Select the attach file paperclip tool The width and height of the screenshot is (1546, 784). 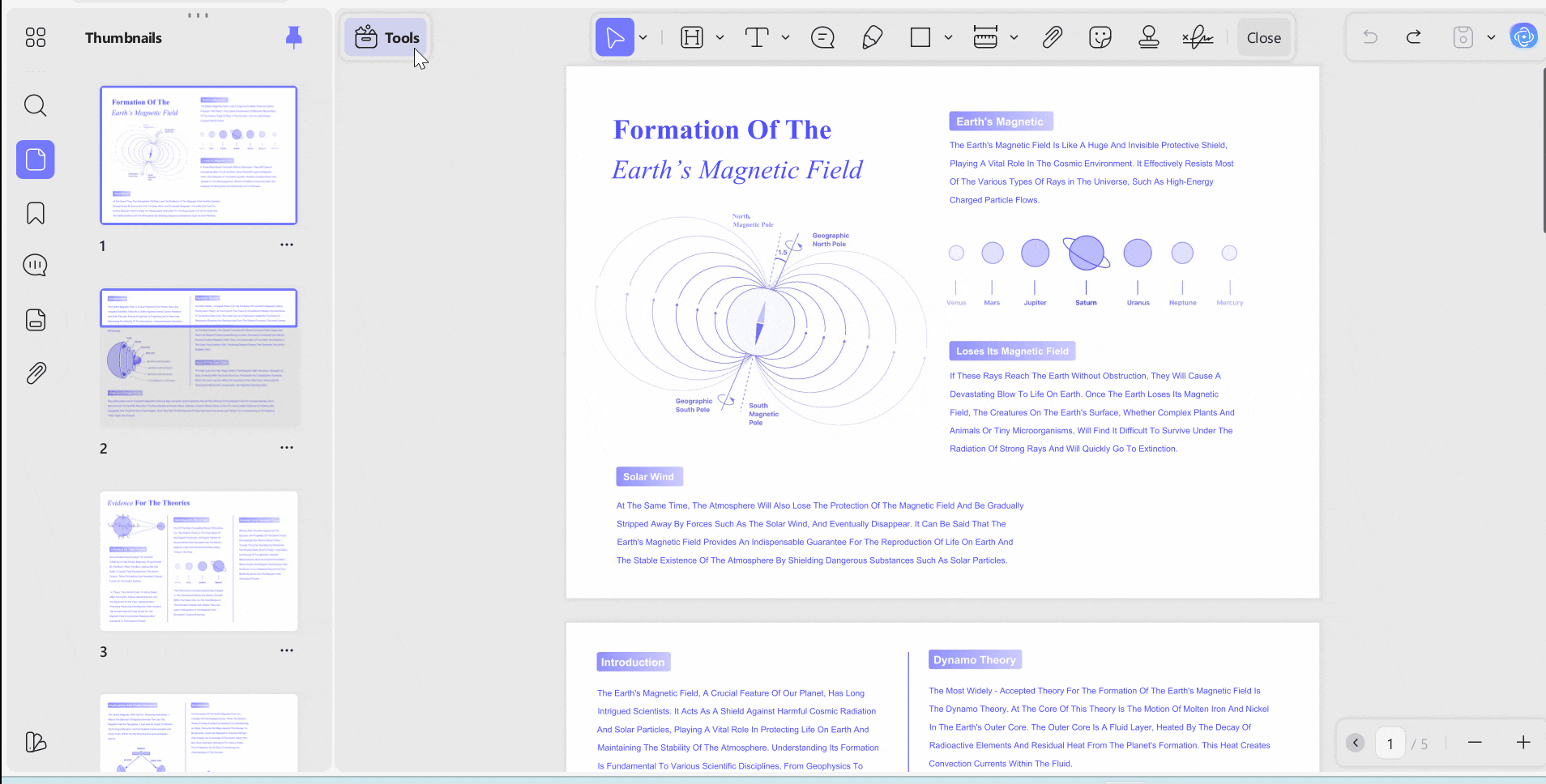1052,37
